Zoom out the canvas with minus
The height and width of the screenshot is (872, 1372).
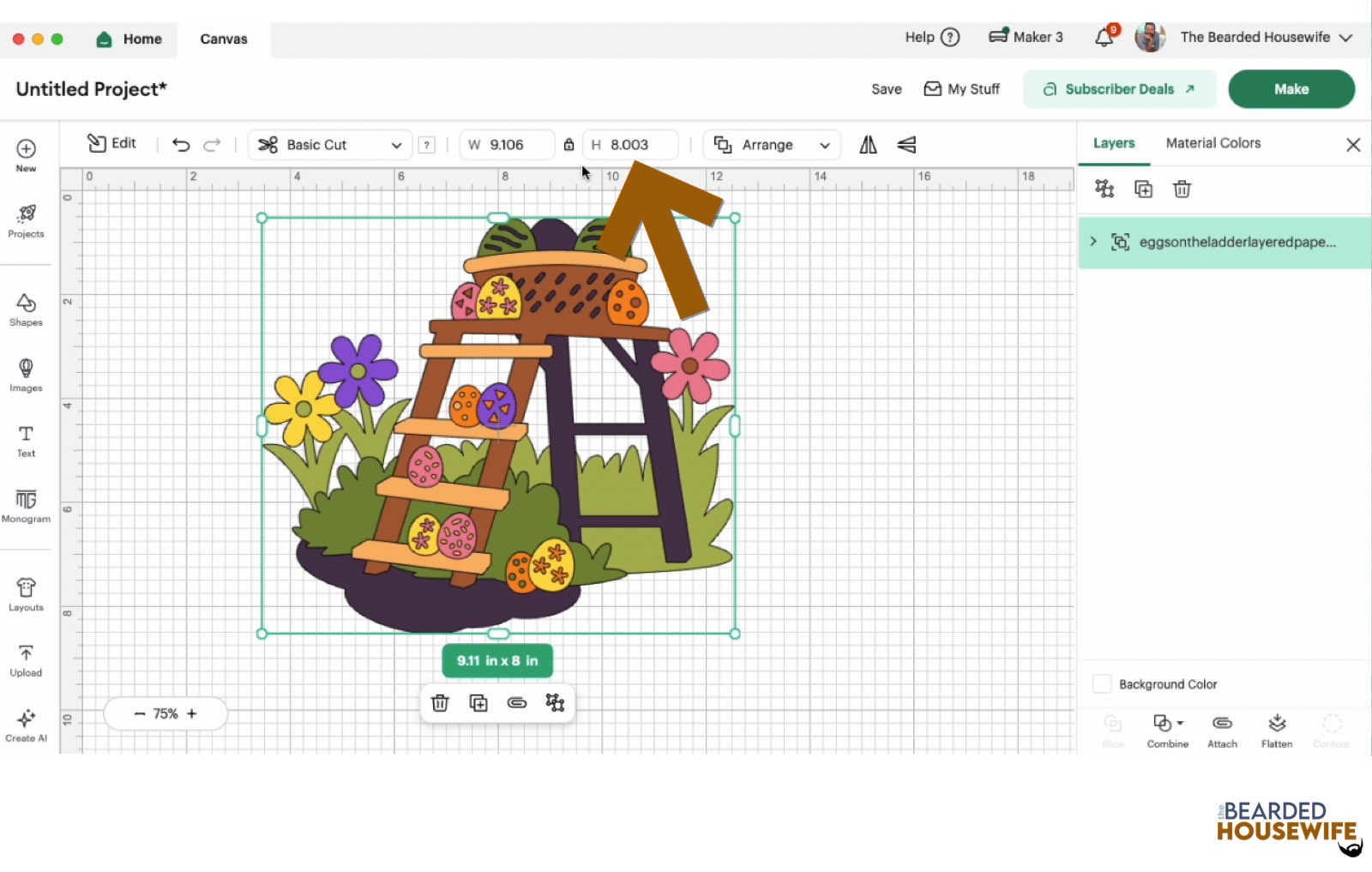coord(140,713)
